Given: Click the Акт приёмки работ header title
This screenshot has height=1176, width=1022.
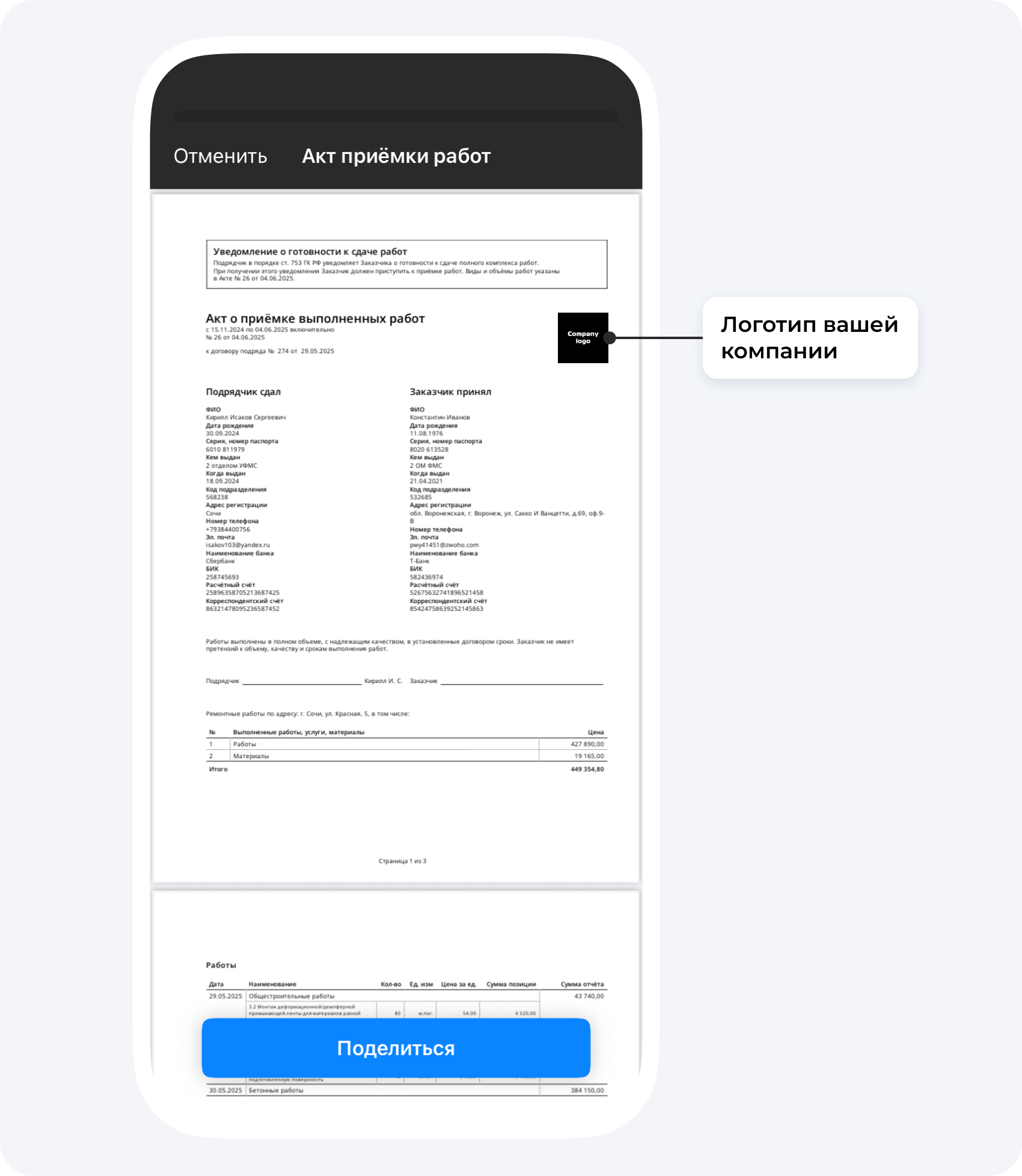Looking at the screenshot, I should point(396,156).
